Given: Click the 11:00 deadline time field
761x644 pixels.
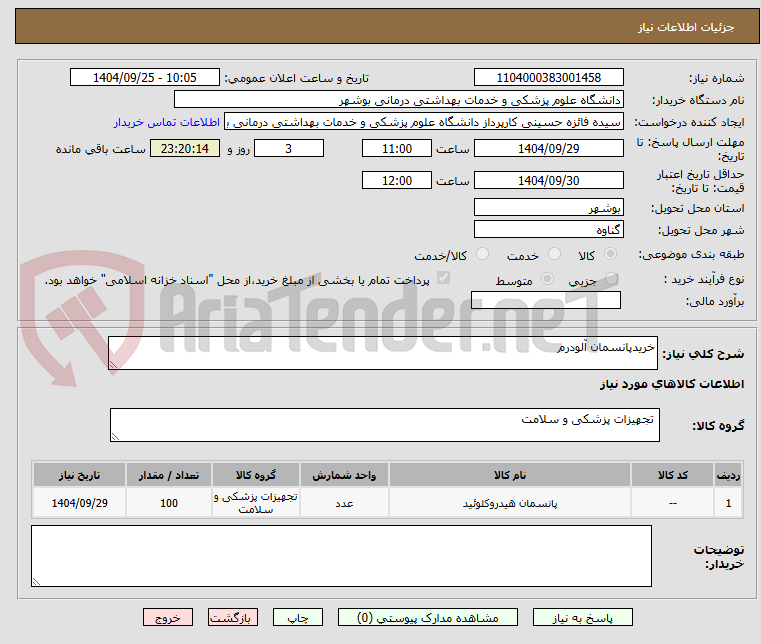Looking at the screenshot, I should (x=397, y=149).
